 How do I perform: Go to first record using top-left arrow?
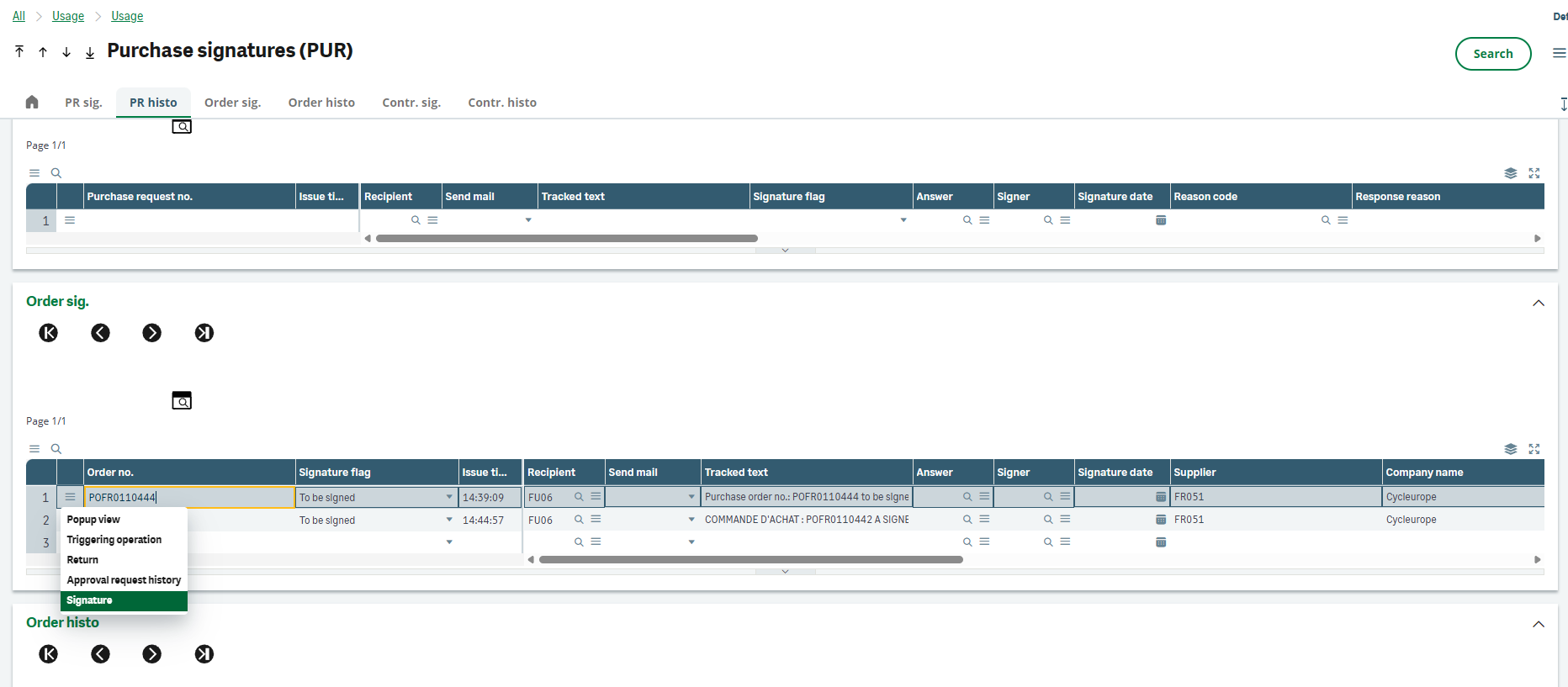pyautogui.click(x=19, y=52)
